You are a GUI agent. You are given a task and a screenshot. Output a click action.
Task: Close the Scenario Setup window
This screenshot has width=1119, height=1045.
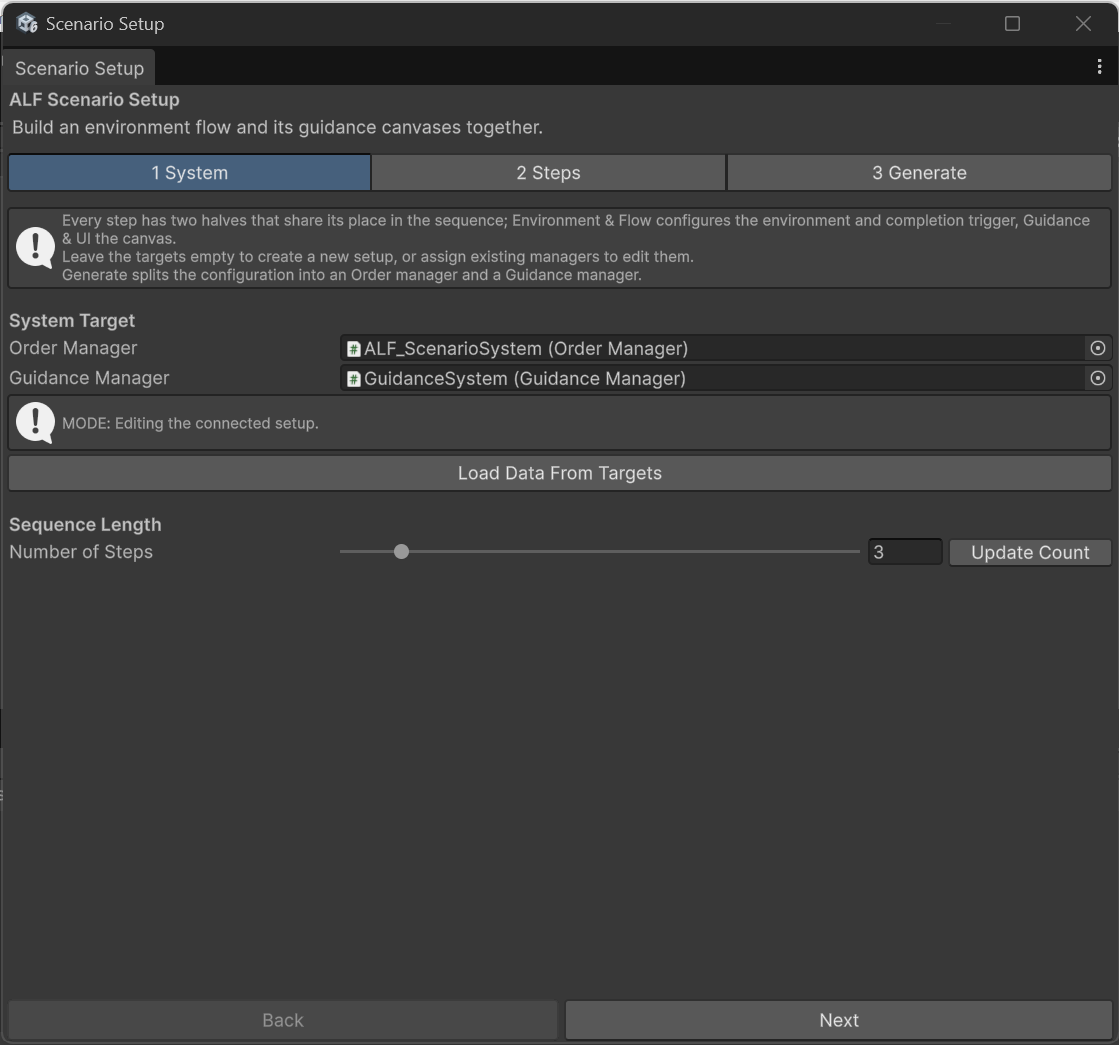tap(1083, 24)
